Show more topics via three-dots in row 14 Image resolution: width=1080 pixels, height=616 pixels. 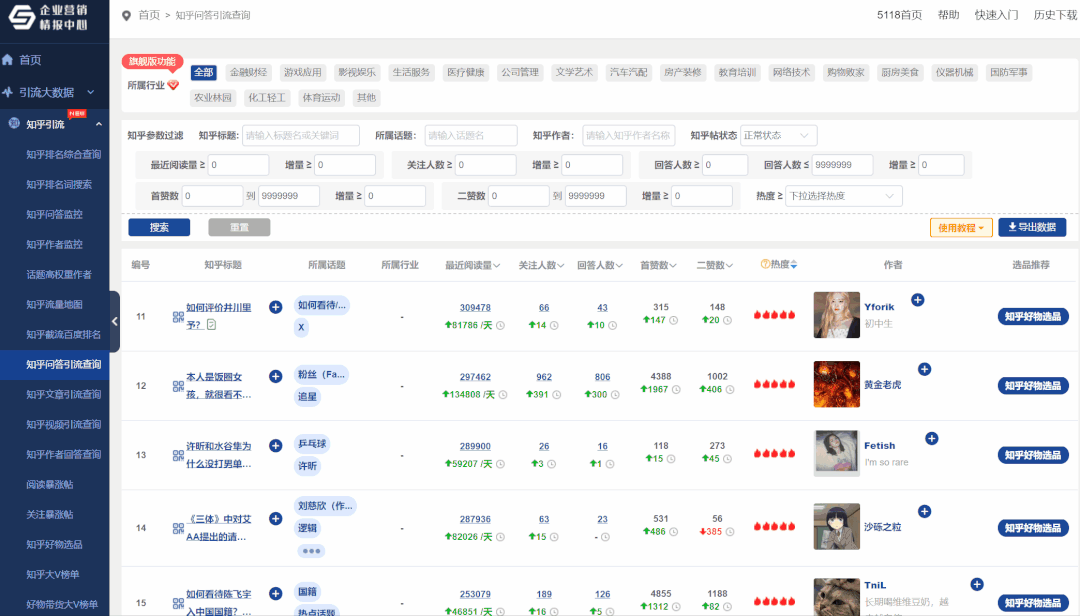[x=311, y=551]
